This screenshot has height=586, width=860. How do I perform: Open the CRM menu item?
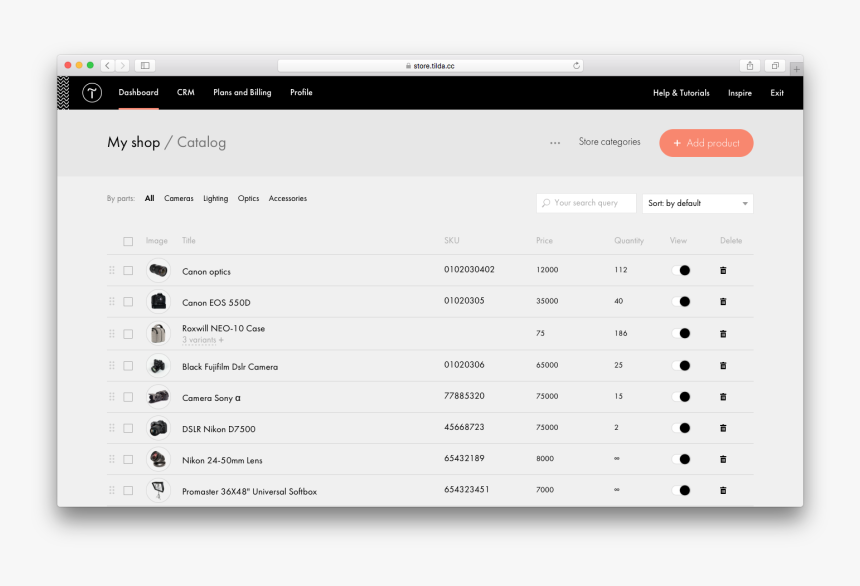[x=185, y=92]
